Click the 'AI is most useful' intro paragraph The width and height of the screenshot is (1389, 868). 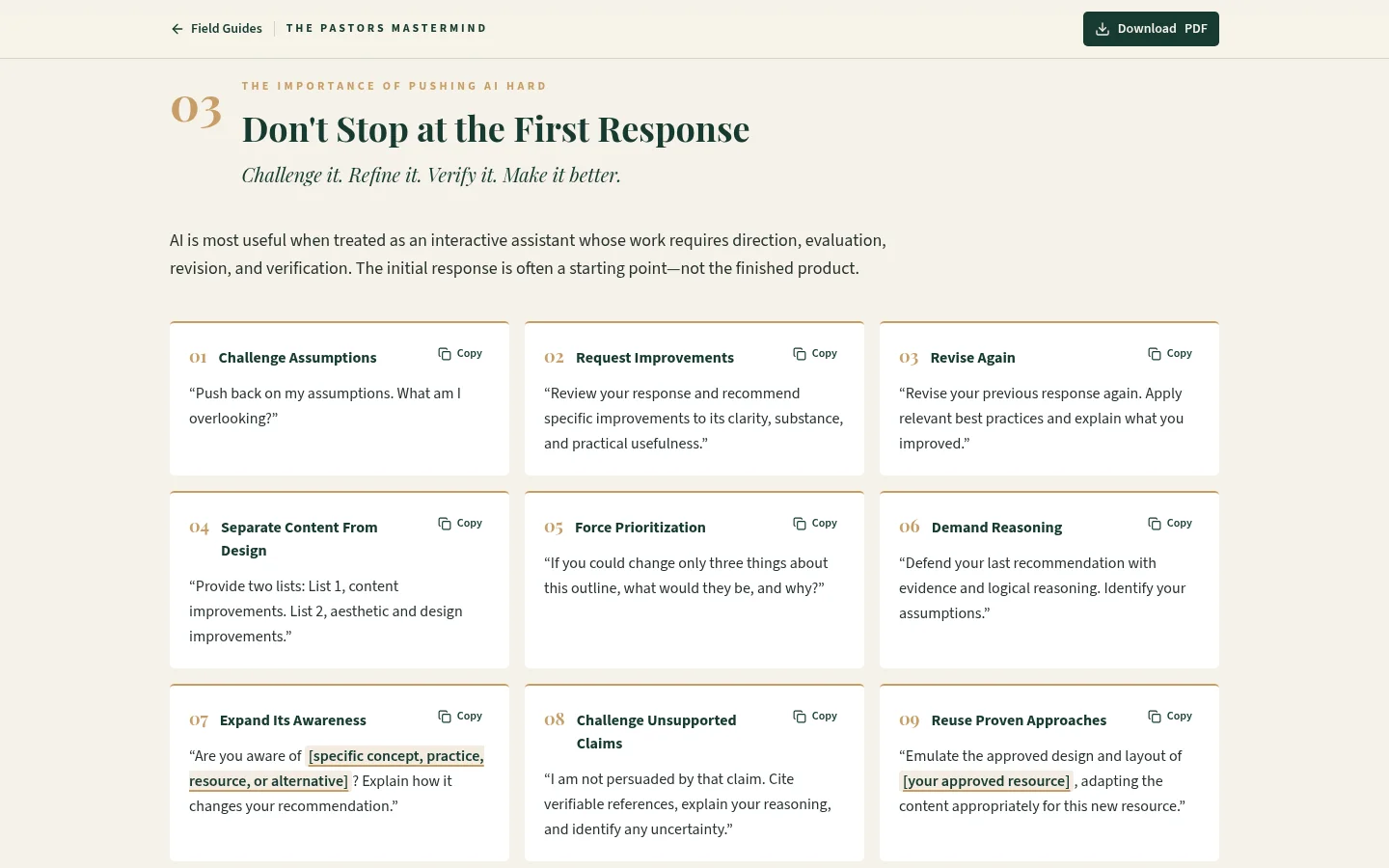coord(528,255)
